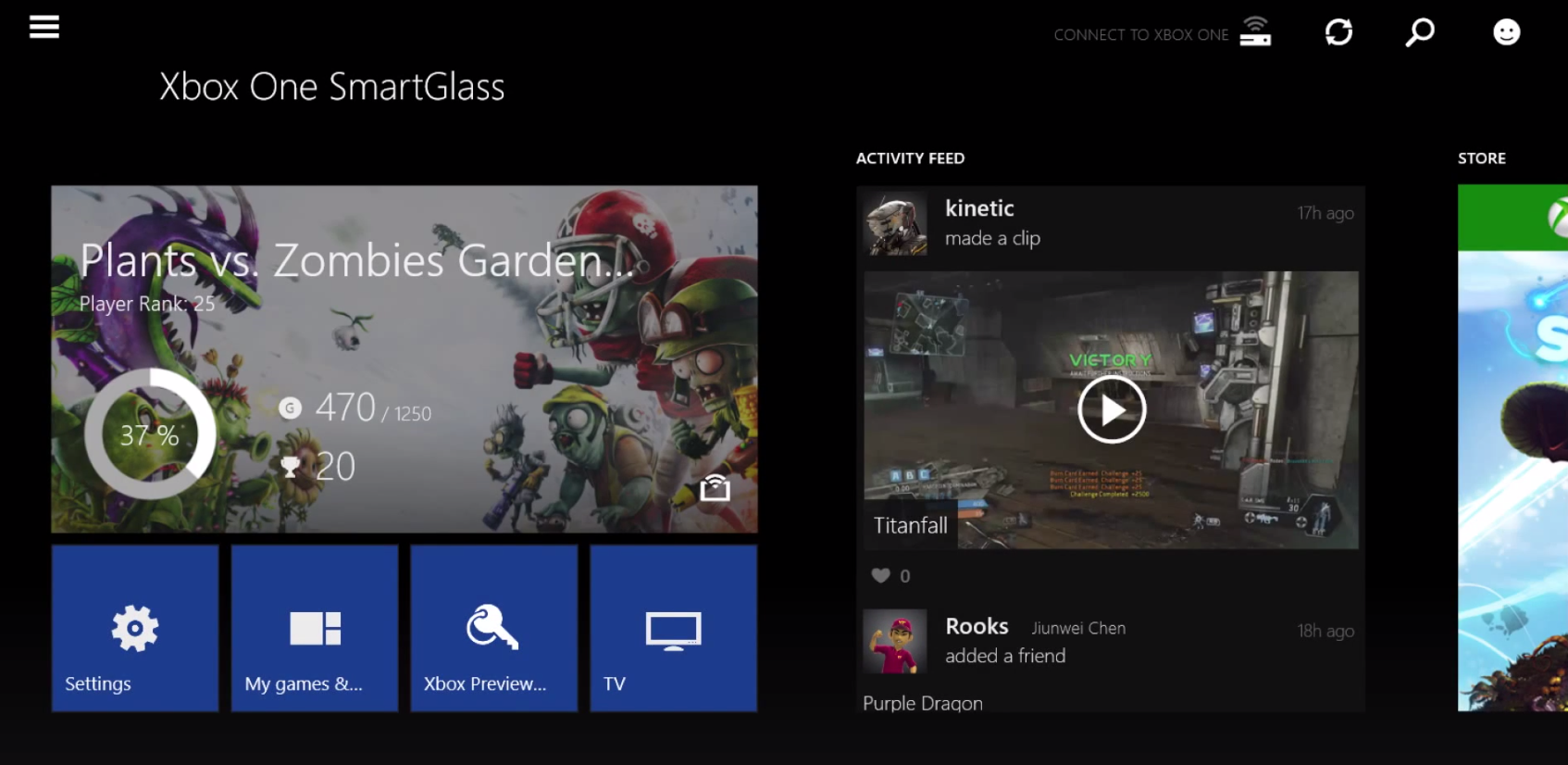Play the Titanfall clip
Screen dimensions: 1568x765
[1112, 409]
